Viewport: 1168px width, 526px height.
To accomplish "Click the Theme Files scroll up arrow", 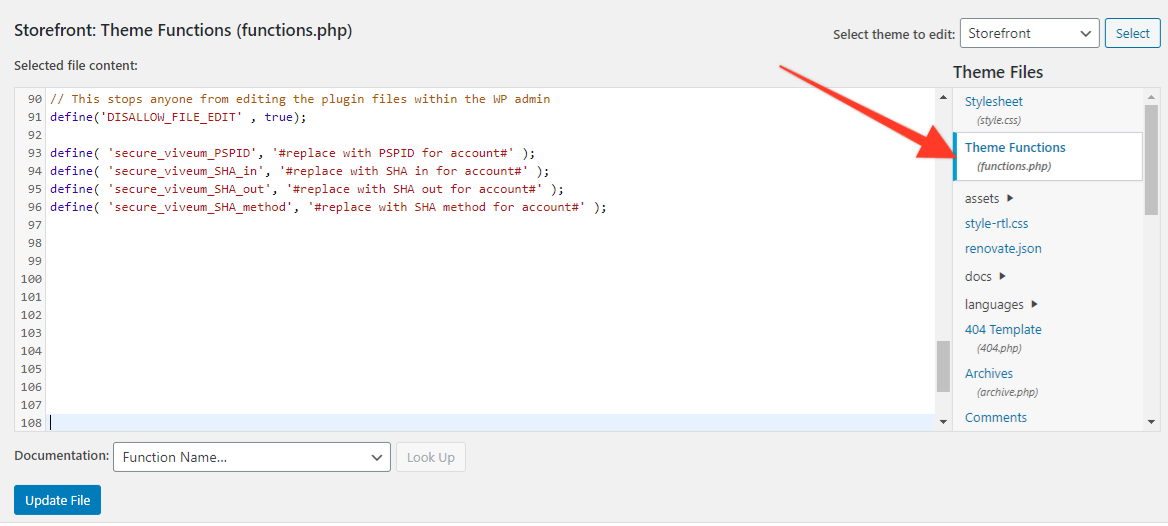I will point(1151,95).
